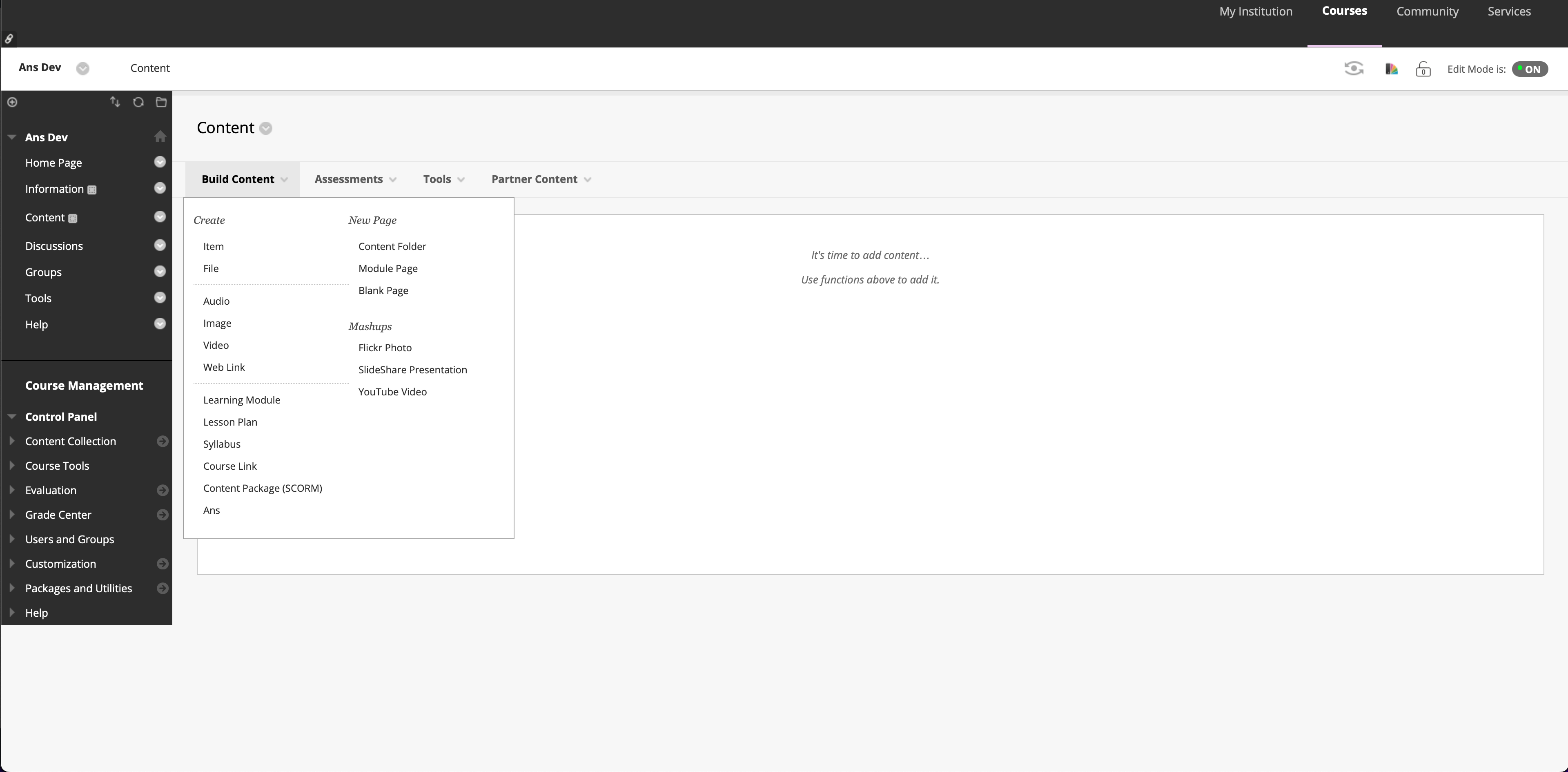Create a new Blank Page
The image size is (1568, 772).
[383, 290]
